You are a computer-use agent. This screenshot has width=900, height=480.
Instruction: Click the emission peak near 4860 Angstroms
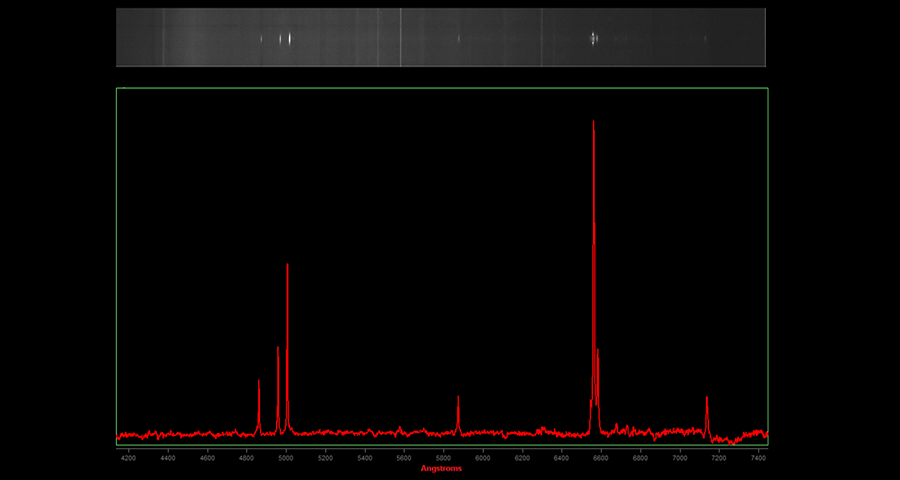259,382
